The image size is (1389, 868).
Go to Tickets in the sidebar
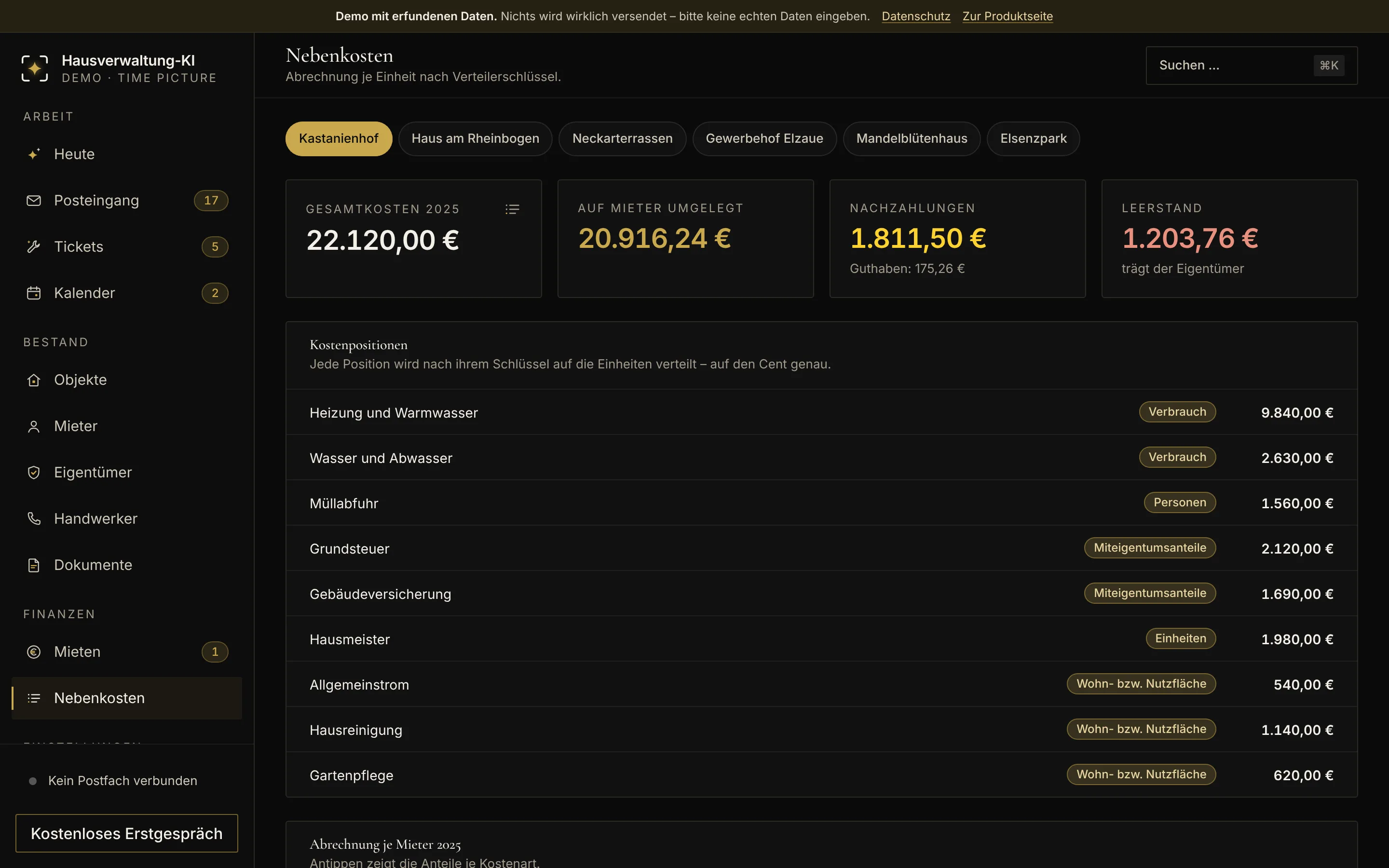click(x=127, y=247)
